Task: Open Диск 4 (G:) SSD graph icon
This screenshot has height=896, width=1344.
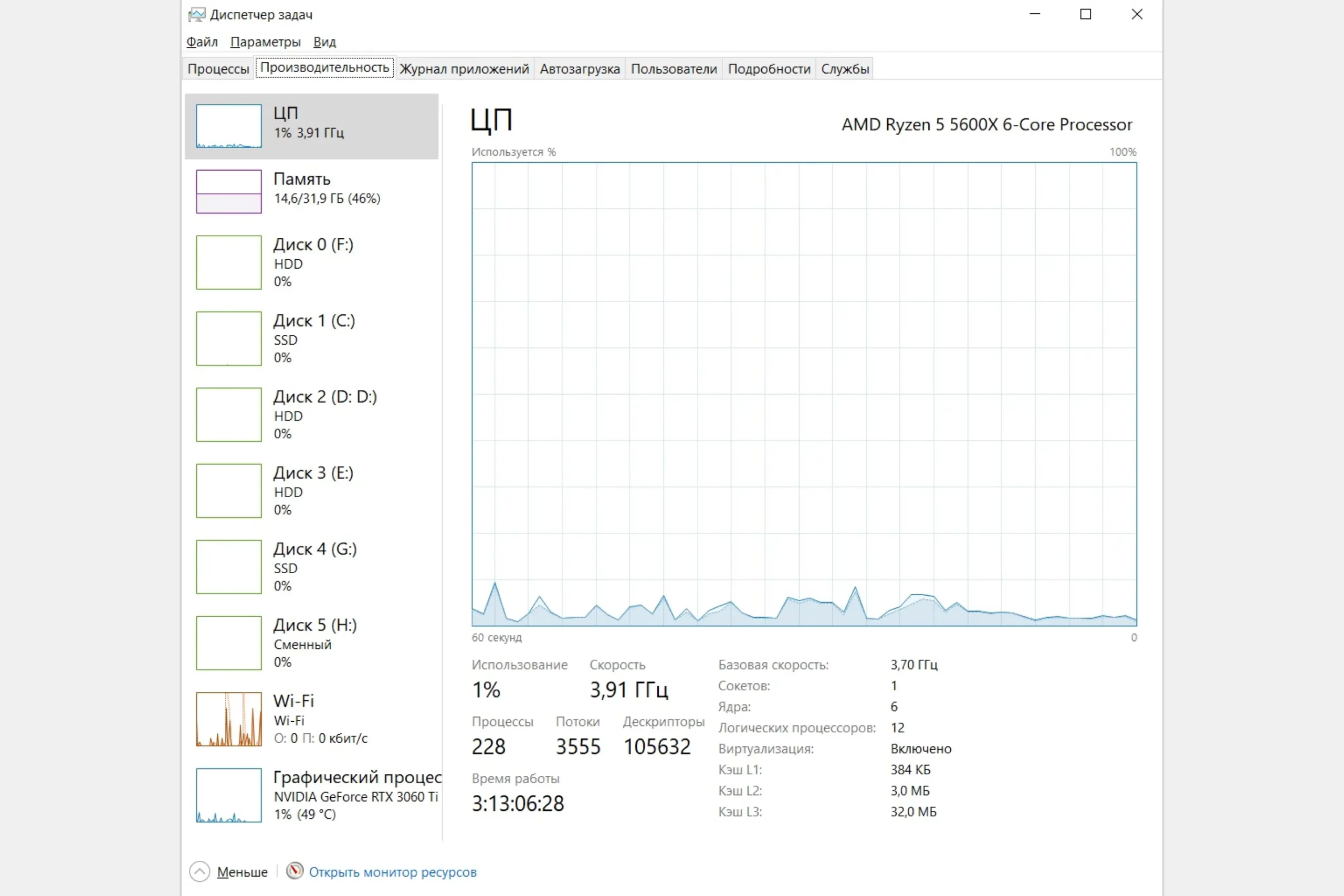Action: pyautogui.click(x=228, y=566)
